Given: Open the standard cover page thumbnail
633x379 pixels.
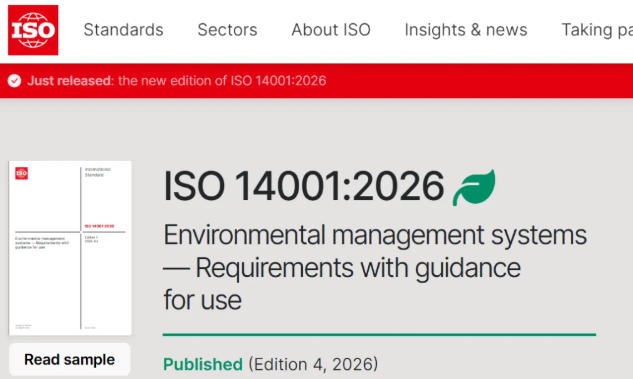Looking at the screenshot, I should pyautogui.click(x=70, y=248).
